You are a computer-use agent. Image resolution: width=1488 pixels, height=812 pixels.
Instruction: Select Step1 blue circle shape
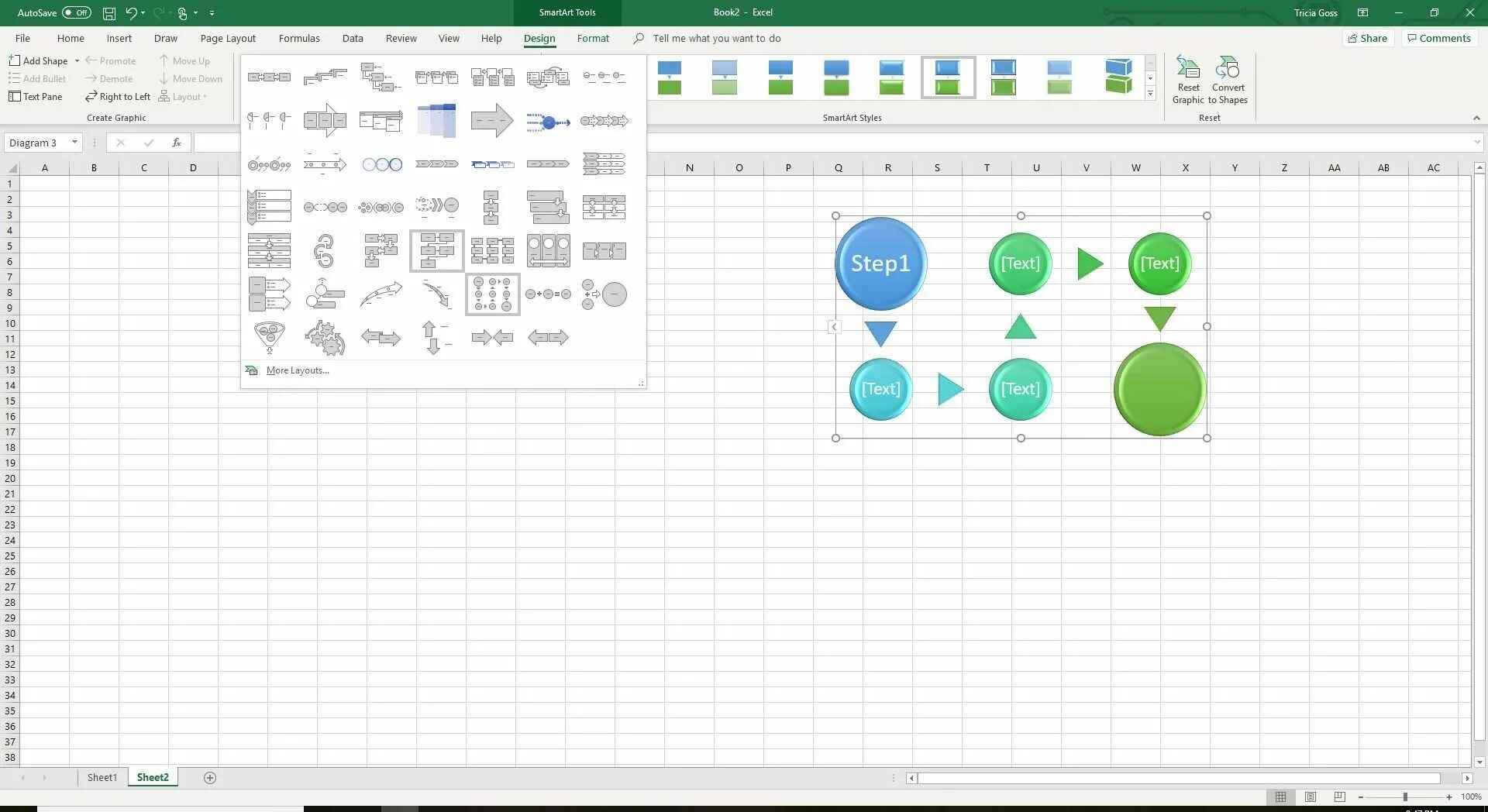tap(880, 263)
